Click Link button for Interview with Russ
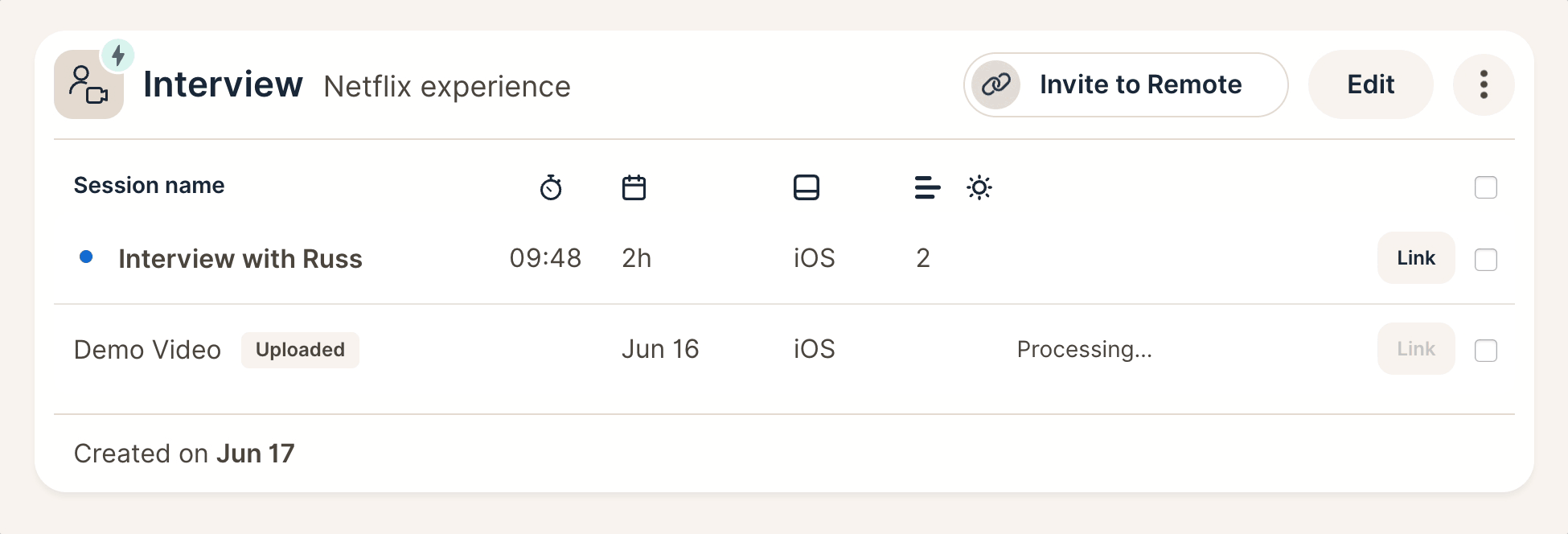The width and height of the screenshot is (1568, 534). (x=1415, y=257)
